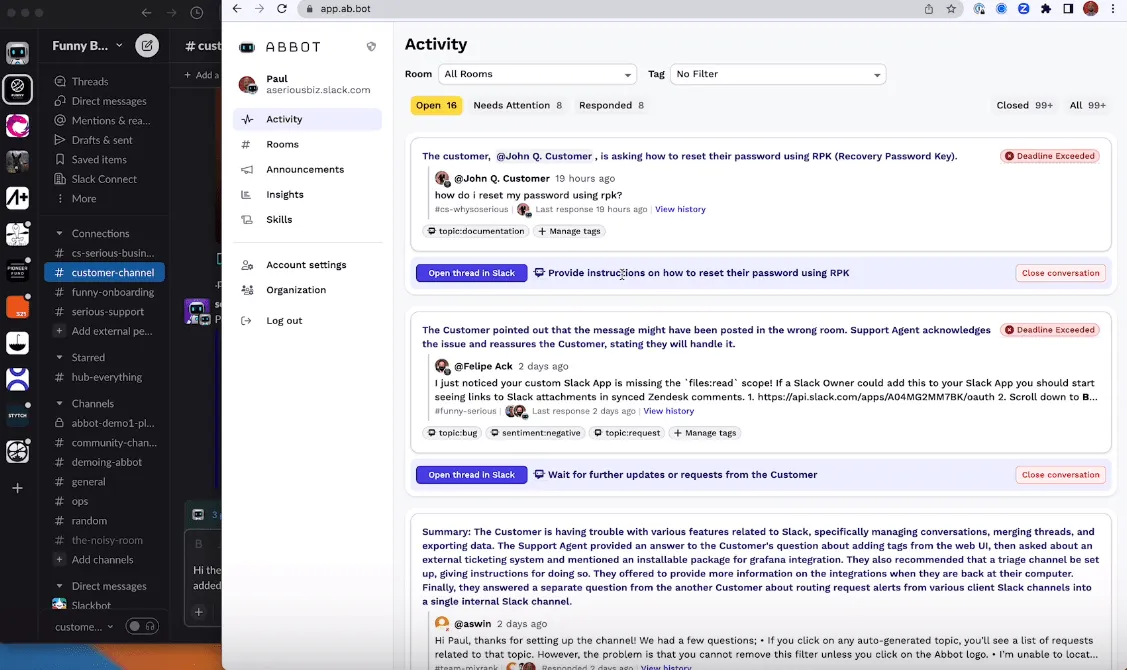Open Activity in Abbot sidebar

click(x=307, y=119)
